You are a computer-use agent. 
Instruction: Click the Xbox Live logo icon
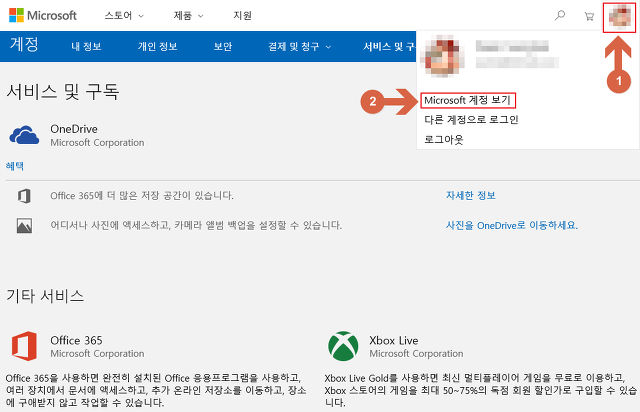pyautogui.click(x=343, y=346)
